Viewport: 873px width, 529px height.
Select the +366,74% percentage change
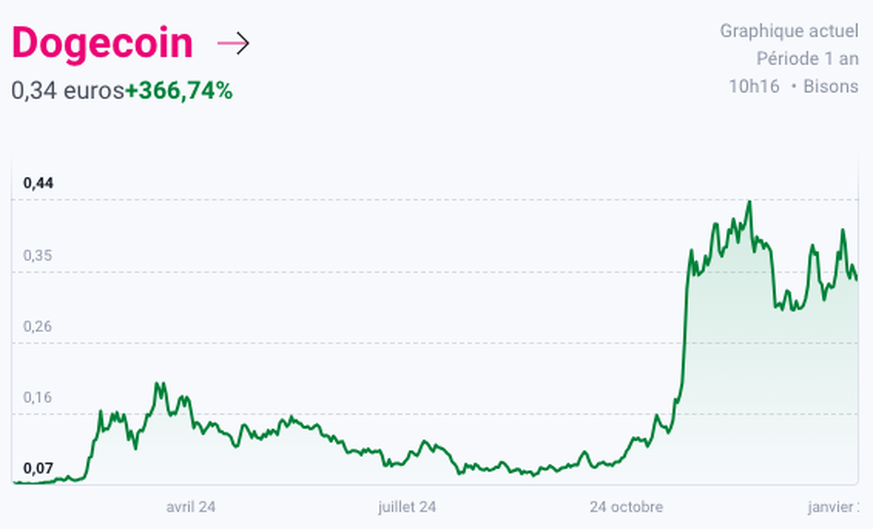pyautogui.click(x=179, y=91)
